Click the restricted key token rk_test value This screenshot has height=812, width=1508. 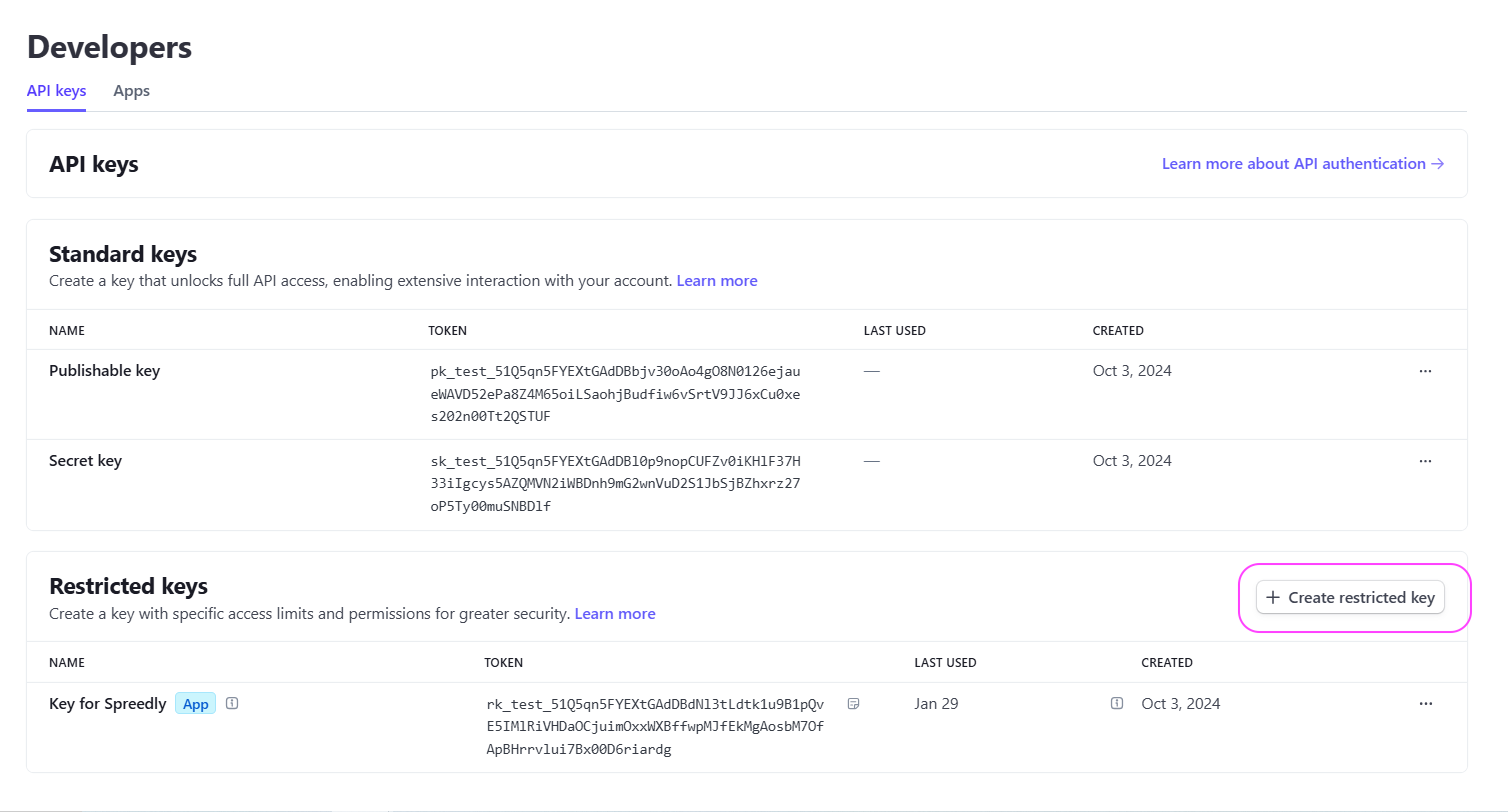click(655, 727)
